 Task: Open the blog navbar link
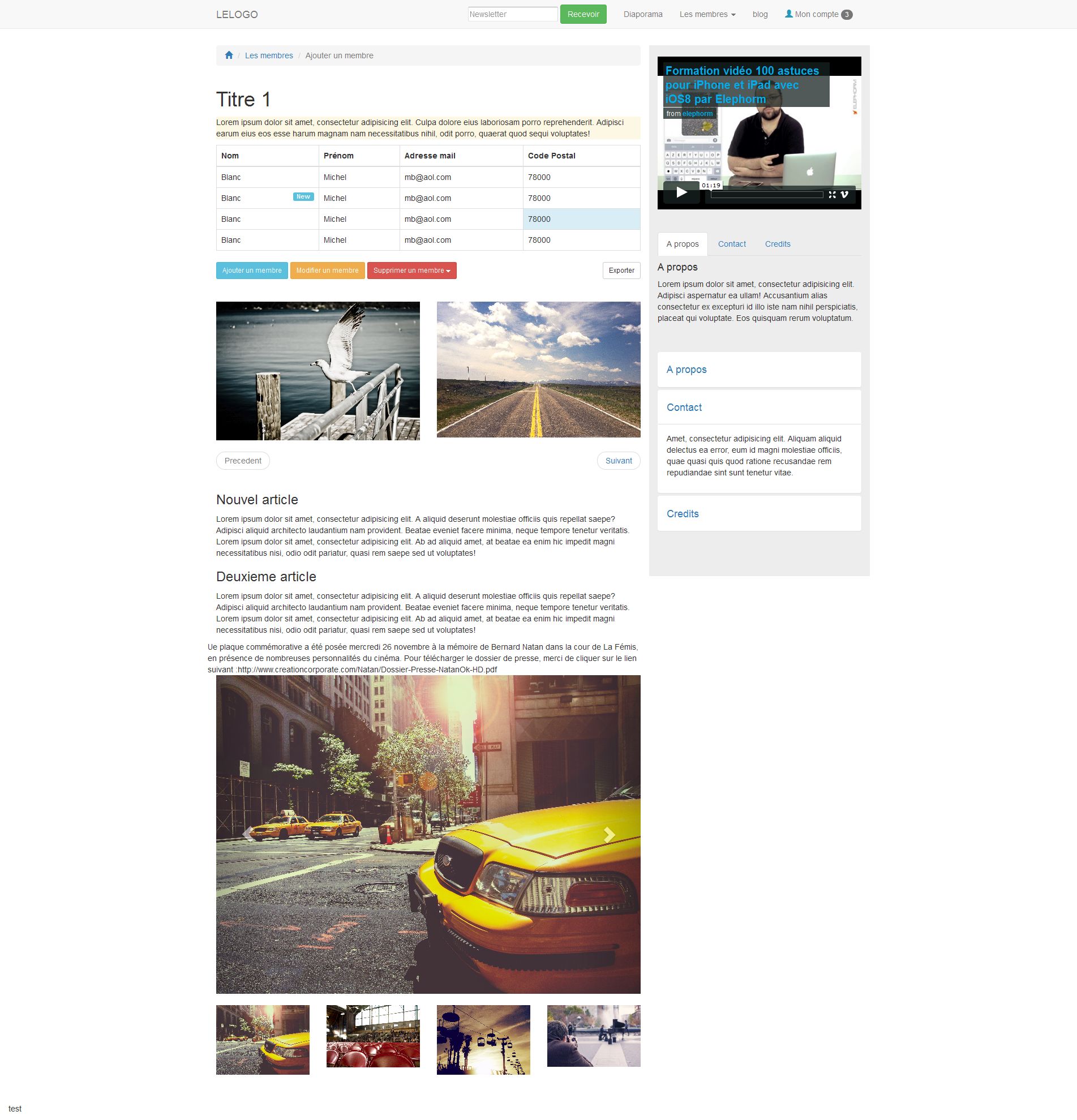[x=760, y=14]
